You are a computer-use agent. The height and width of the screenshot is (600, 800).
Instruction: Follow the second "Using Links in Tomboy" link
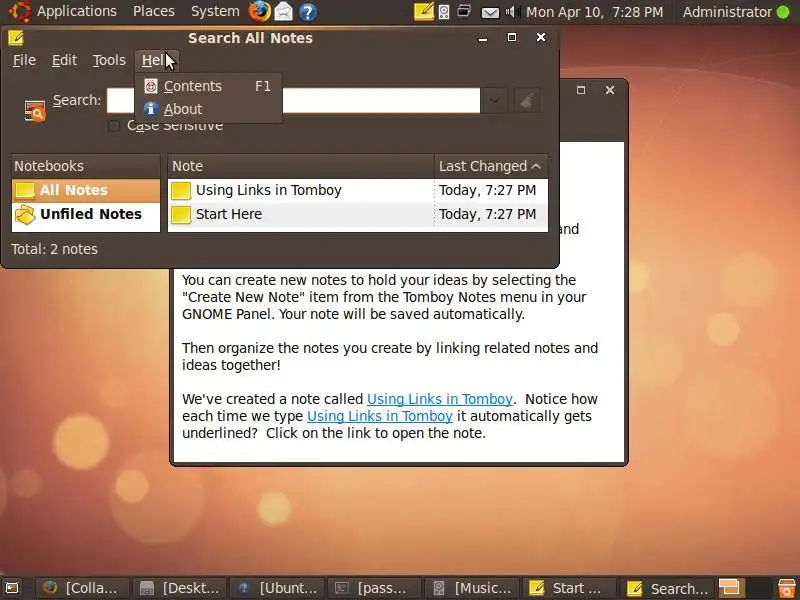point(380,416)
